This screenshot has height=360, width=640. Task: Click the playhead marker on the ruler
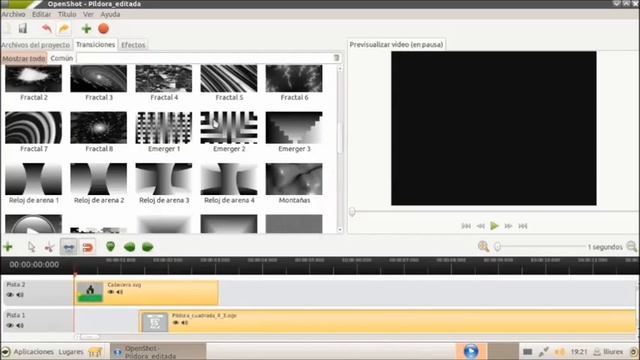(75, 274)
